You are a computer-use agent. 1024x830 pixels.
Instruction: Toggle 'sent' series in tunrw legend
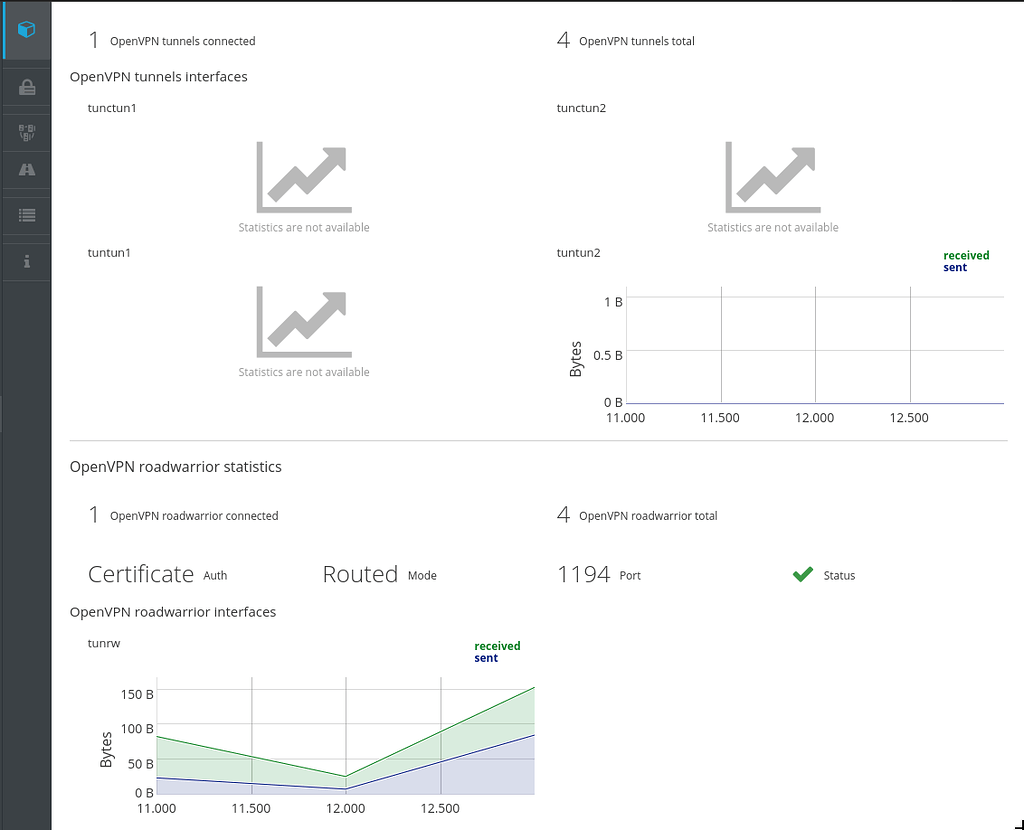pyautogui.click(x=486, y=658)
